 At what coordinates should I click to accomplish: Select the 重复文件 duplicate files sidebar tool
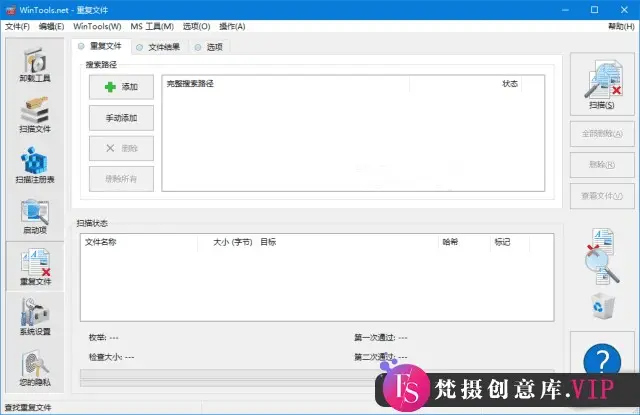tap(35, 266)
